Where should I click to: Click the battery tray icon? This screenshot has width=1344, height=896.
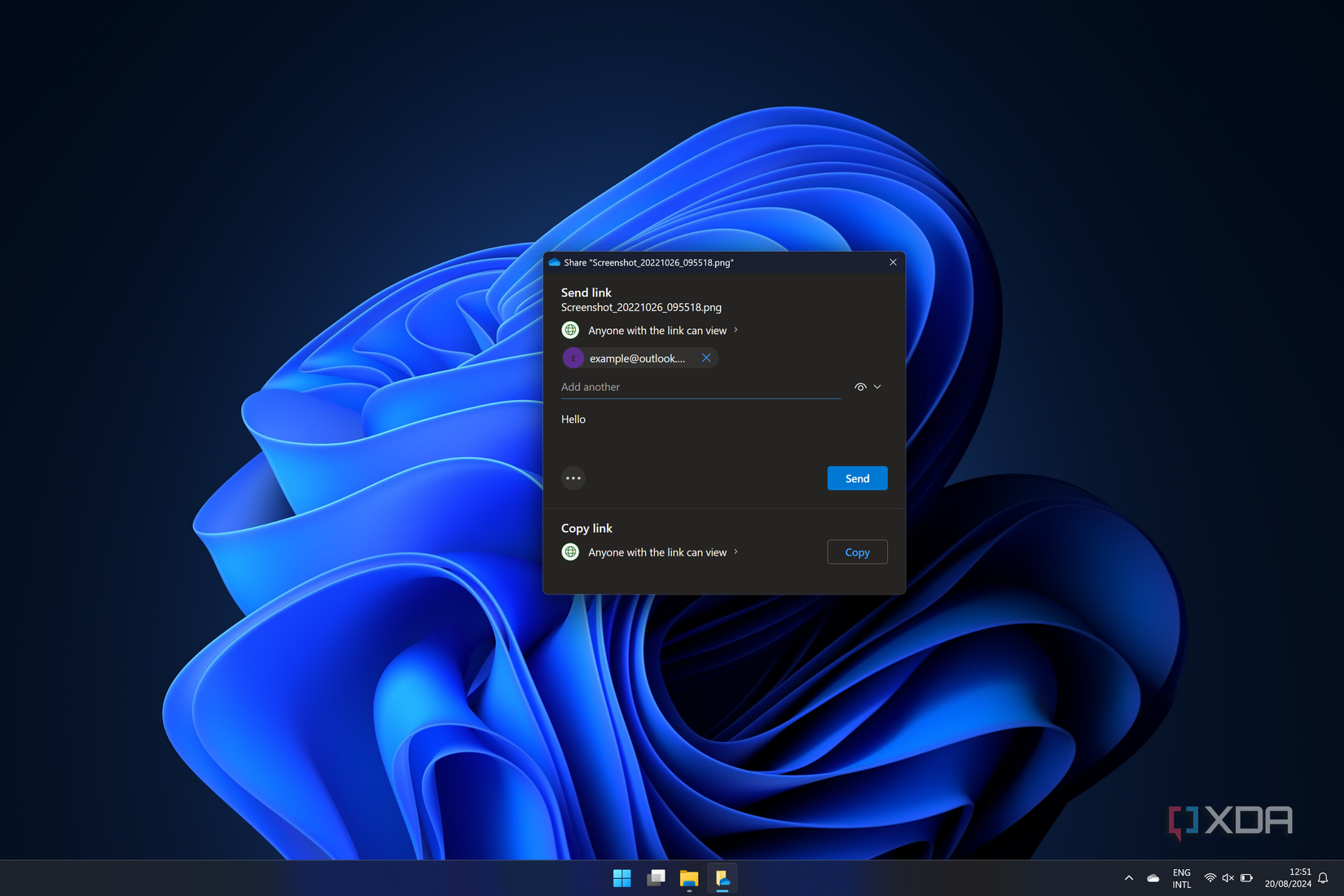[x=1246, y=878]
